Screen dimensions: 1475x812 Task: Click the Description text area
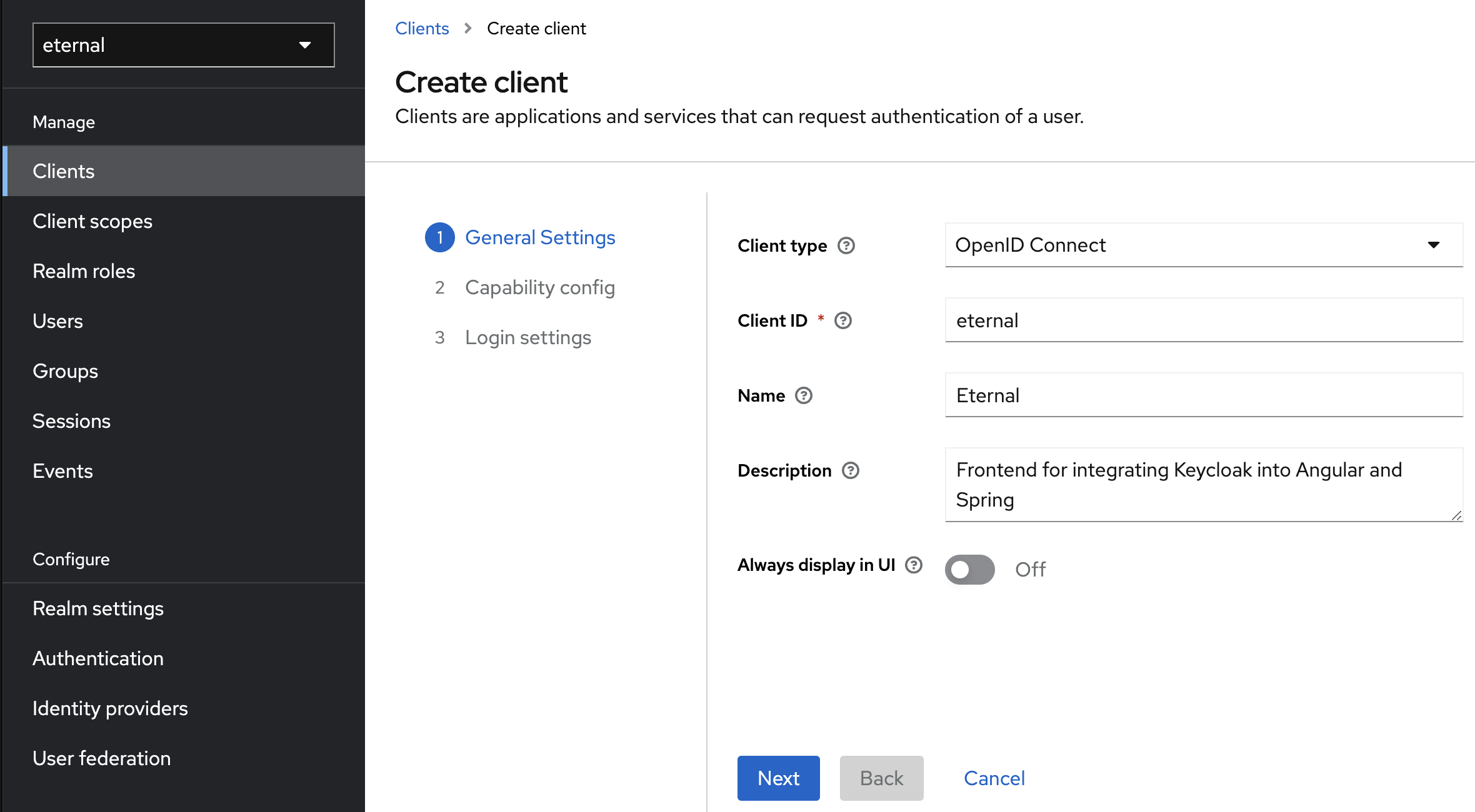(1203, 485)
